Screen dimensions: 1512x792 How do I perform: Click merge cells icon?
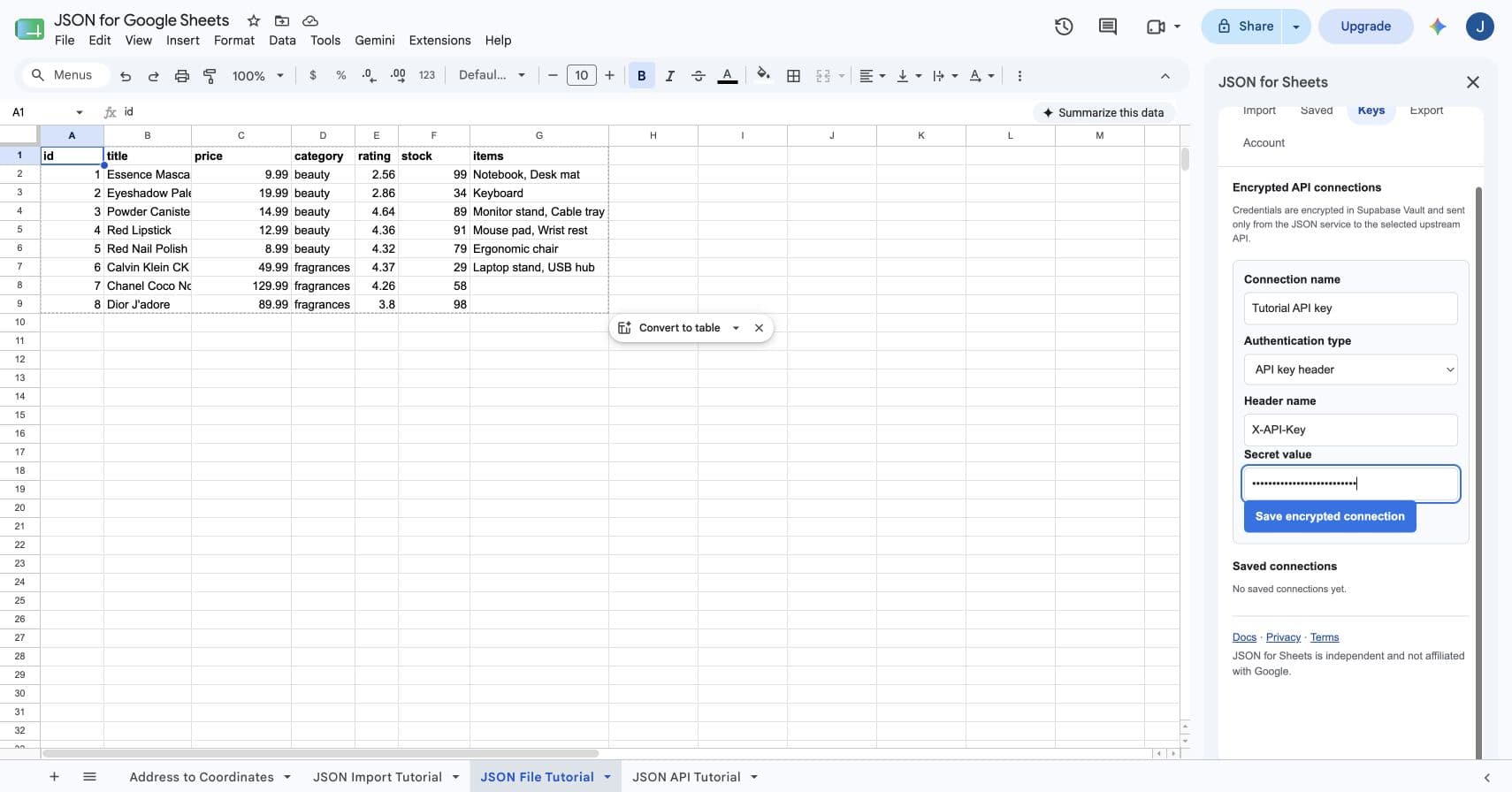pyautogui.click(x=822, y=76)
